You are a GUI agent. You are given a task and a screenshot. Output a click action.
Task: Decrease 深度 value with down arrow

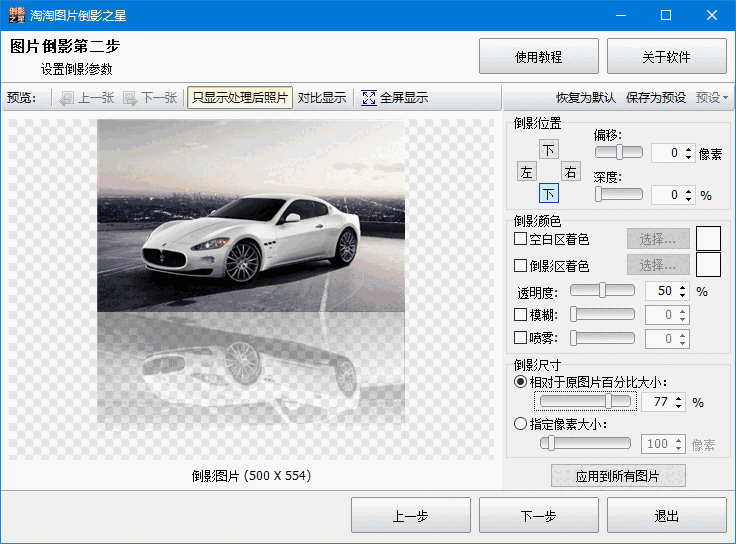(688, 199)
